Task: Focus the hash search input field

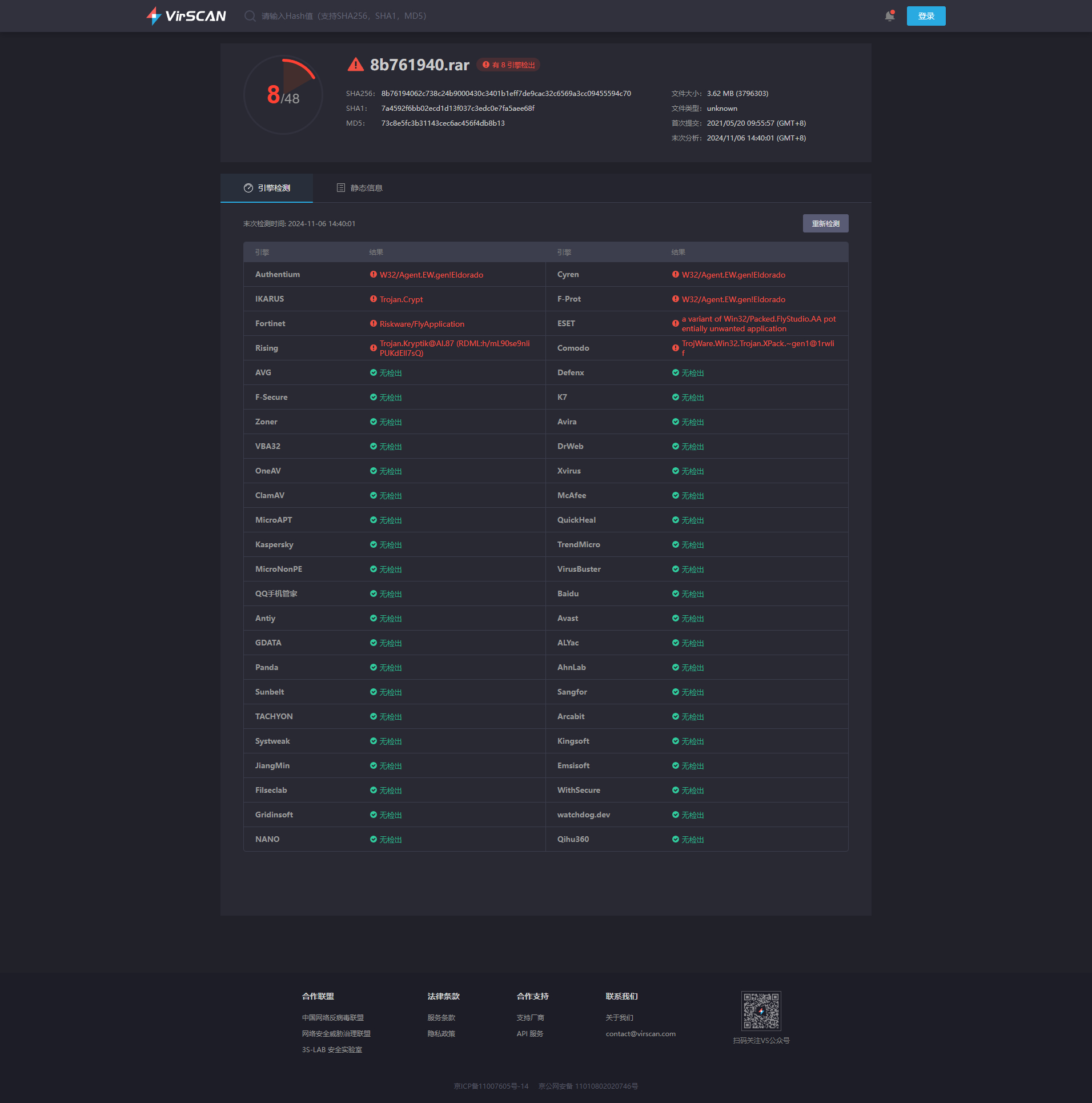Action: 344,16
